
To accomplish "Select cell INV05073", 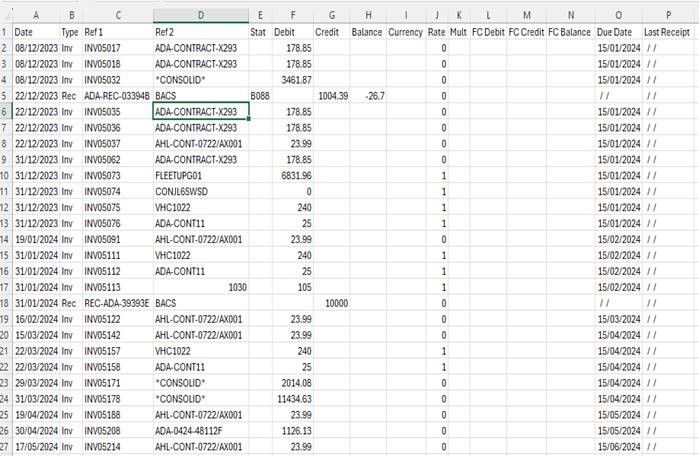I will [118, 176].
